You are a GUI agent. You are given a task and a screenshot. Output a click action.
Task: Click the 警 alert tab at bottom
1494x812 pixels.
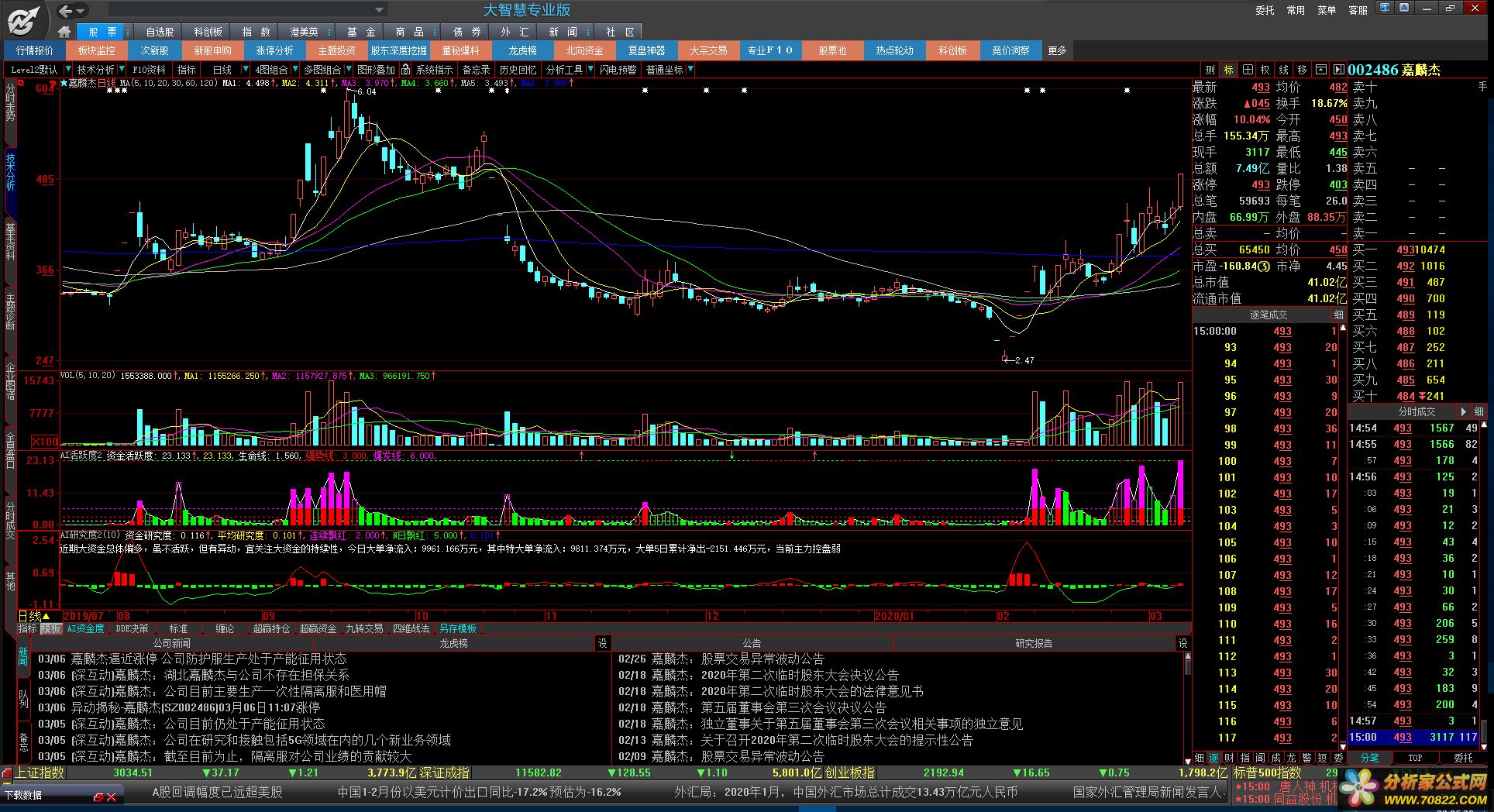click(x=1306, y=758)
